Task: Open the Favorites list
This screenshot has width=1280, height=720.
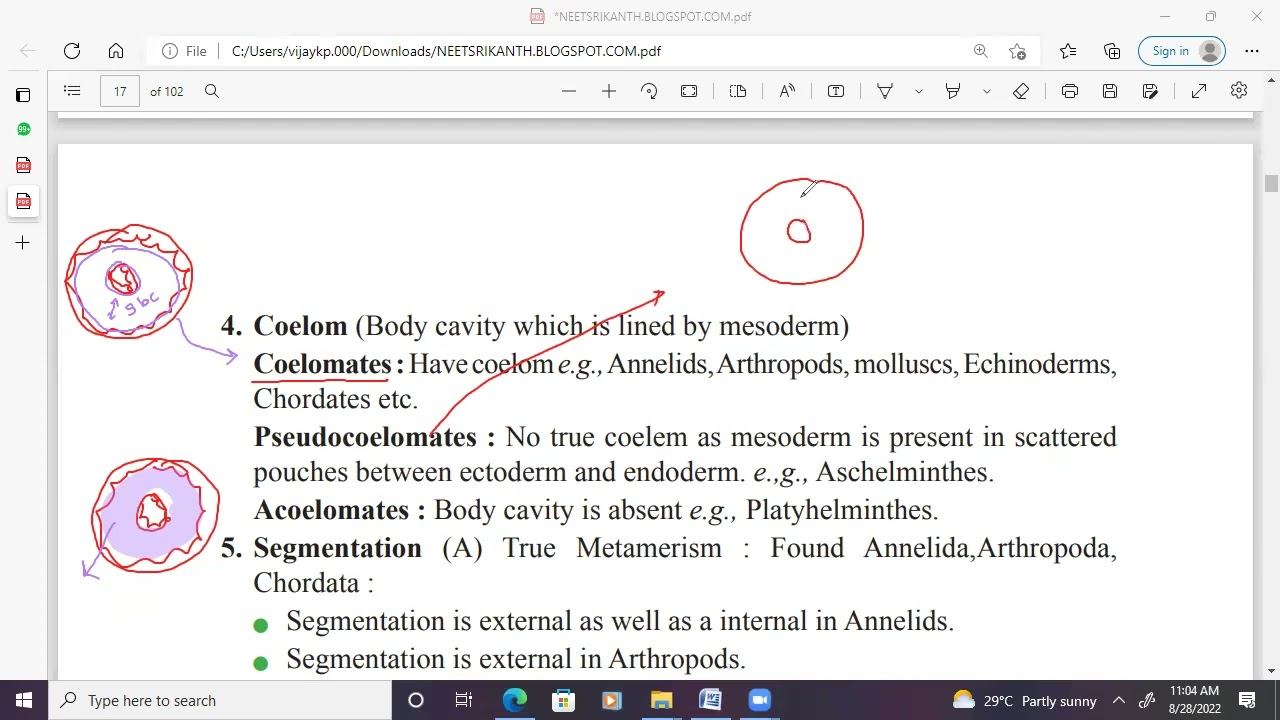Action: (1068, 51)
